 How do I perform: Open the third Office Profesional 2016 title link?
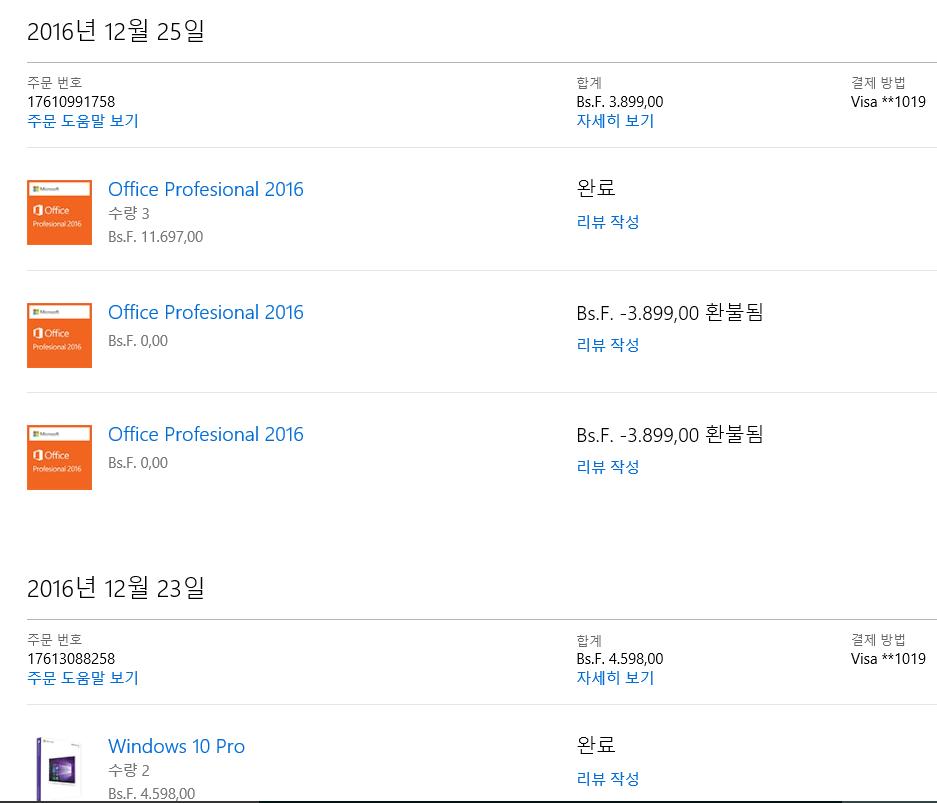tap(205, 434)
